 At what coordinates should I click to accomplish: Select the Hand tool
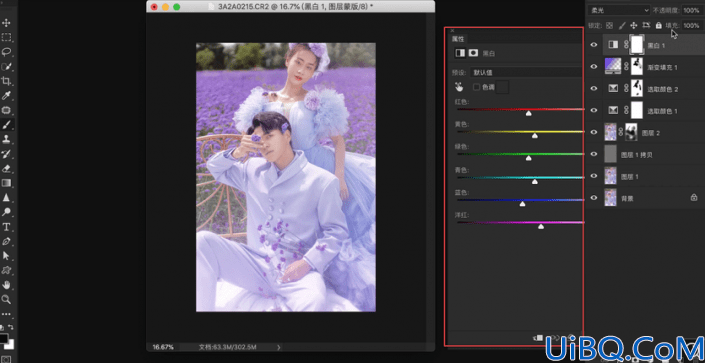[x=6, y=285]
